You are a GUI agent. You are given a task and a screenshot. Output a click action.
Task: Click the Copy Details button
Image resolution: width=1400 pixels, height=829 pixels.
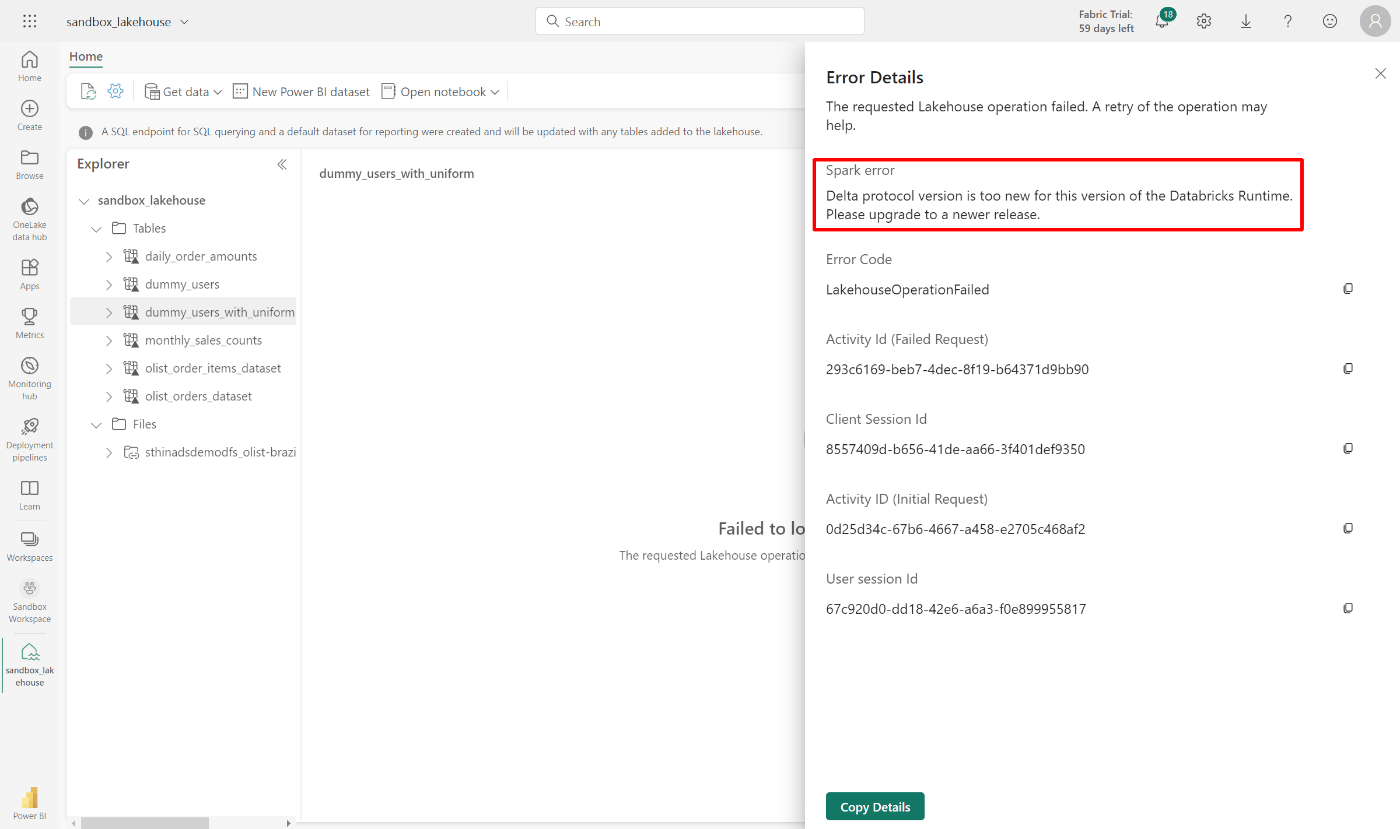pos(875,807)
